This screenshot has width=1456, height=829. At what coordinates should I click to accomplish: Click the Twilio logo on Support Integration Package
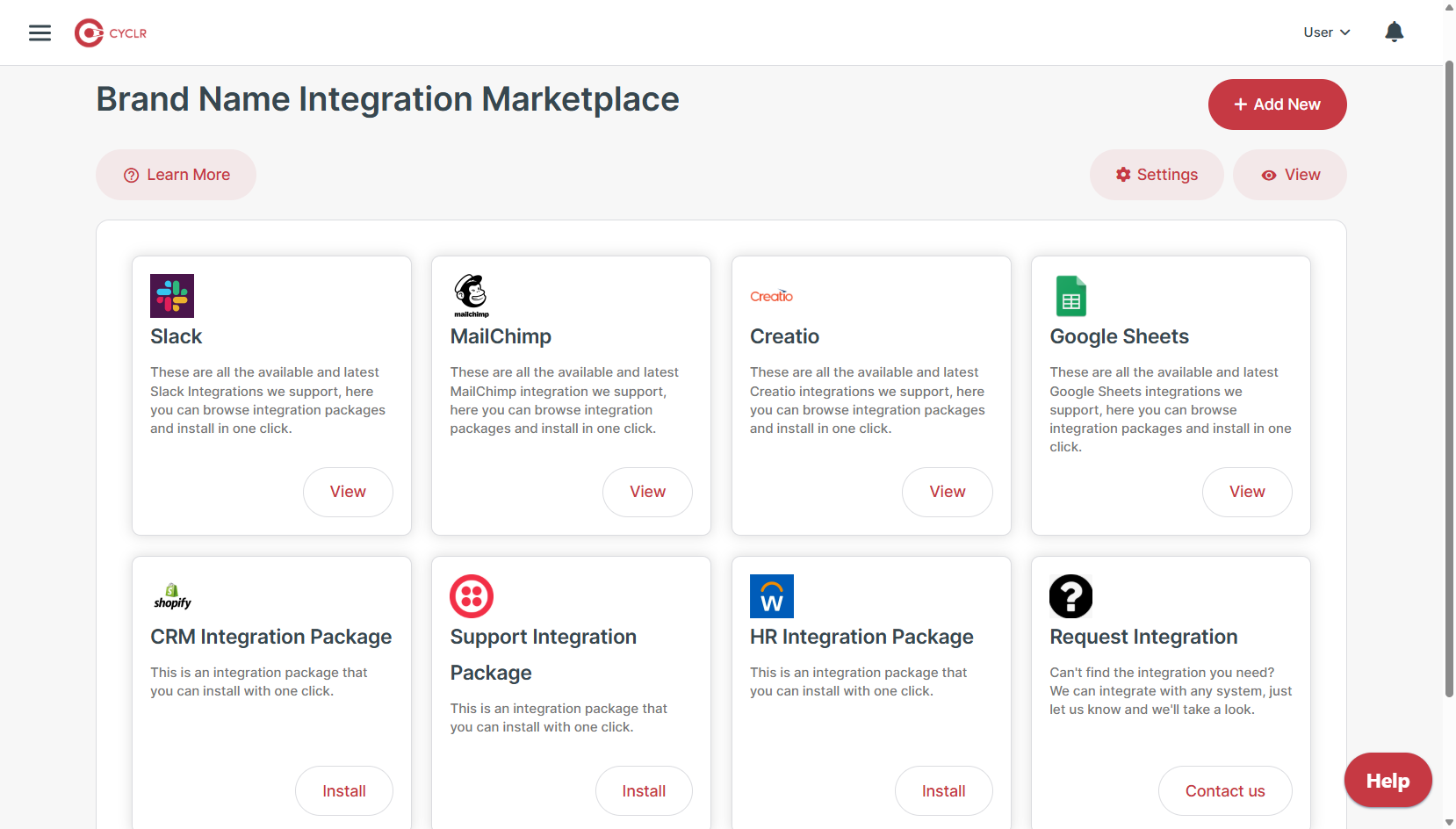[x=472, y=596]
